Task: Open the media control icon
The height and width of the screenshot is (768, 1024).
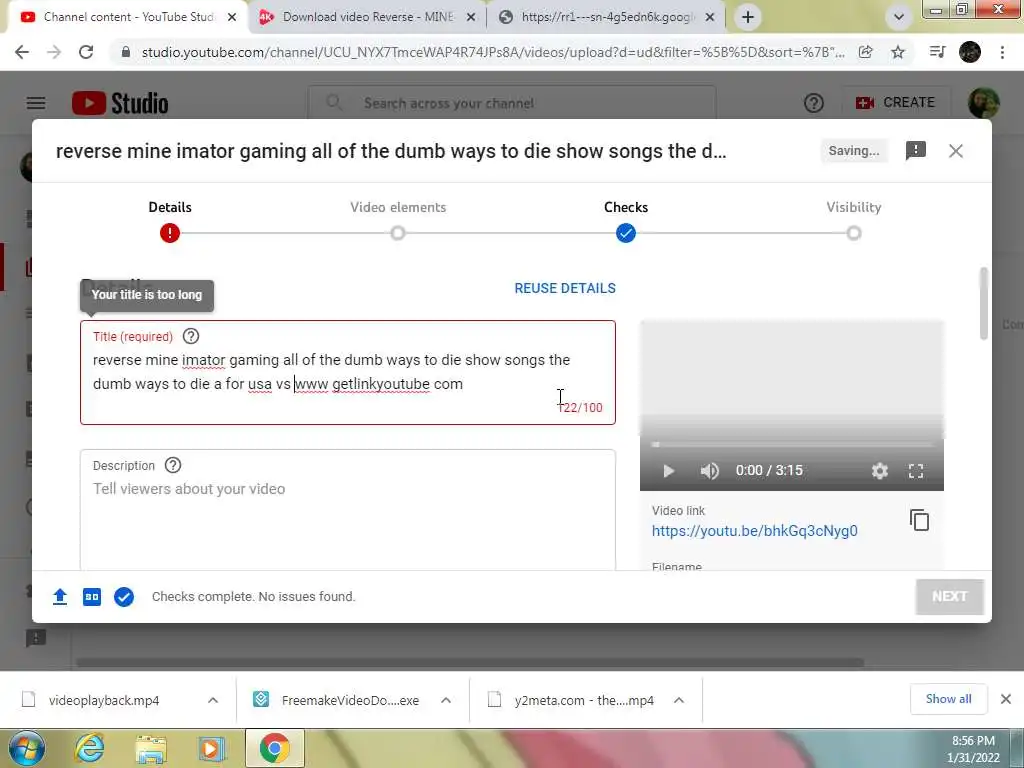Action: (938, 52)
